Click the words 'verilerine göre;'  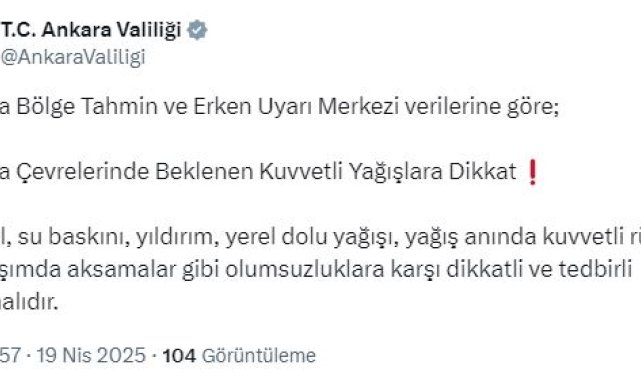482,107
